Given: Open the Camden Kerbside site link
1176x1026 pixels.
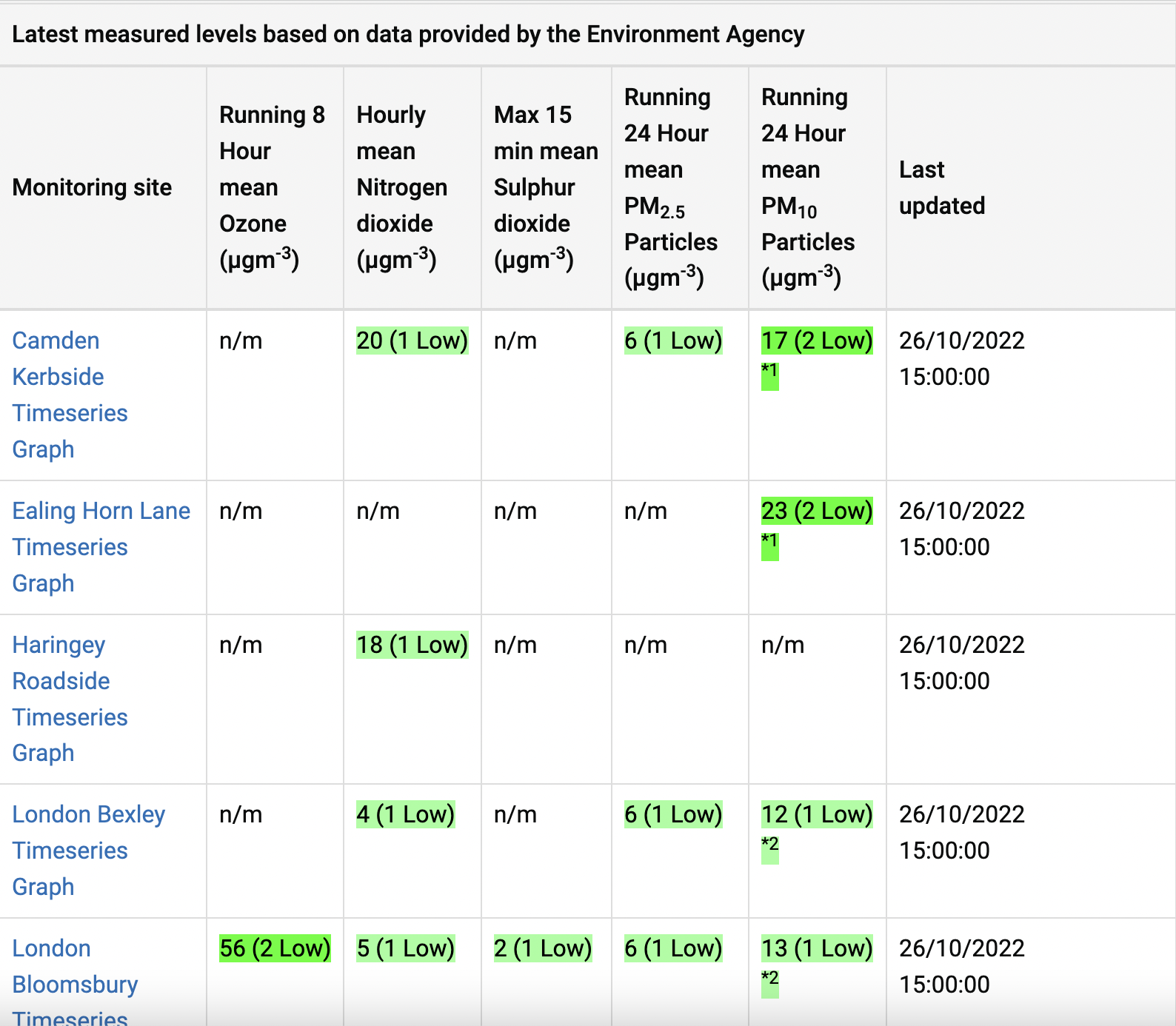Looking at the screenshot, I should coord(56,358).
